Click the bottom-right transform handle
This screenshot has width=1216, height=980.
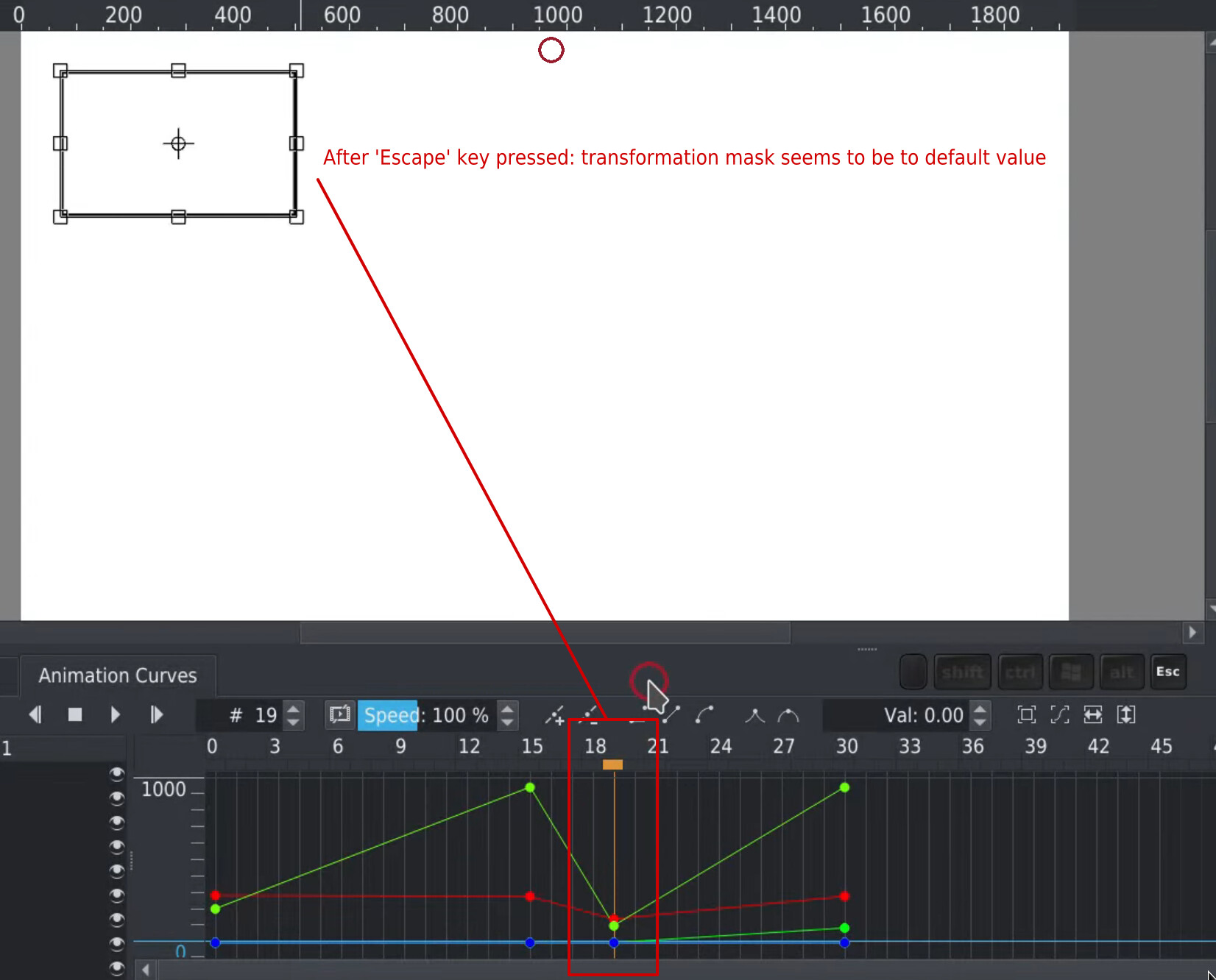click(x=296, y=216)
